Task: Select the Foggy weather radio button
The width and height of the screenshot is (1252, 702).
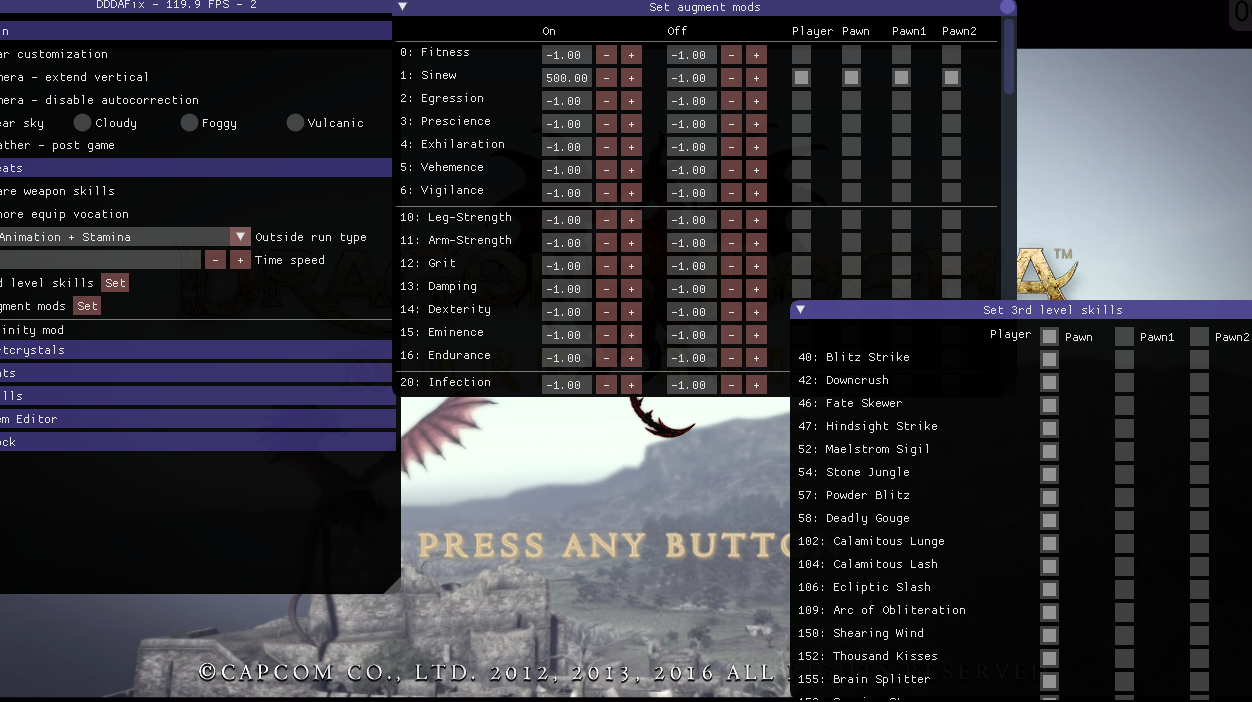Action: tap(190, 123)
